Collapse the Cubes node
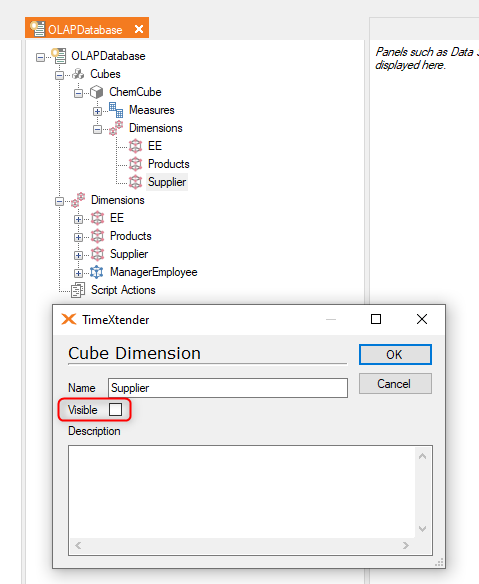The width and height of the screenshot is (479, 584). coord(59,75)
